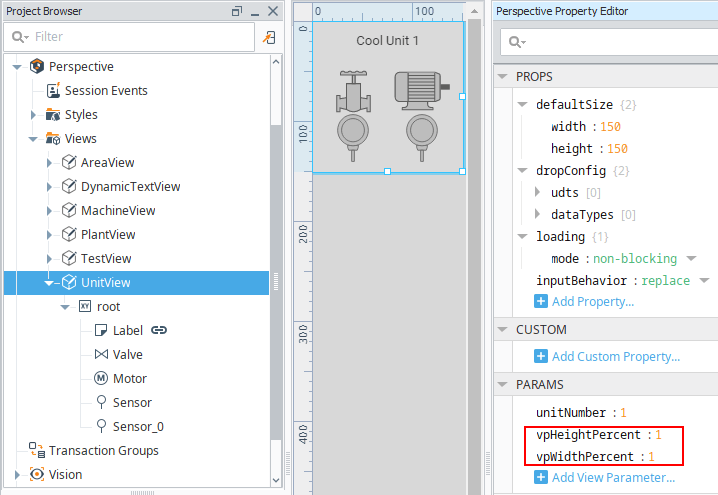
Task: Click the plus icon next to Add Property
Action: click(x=541, y=301)
